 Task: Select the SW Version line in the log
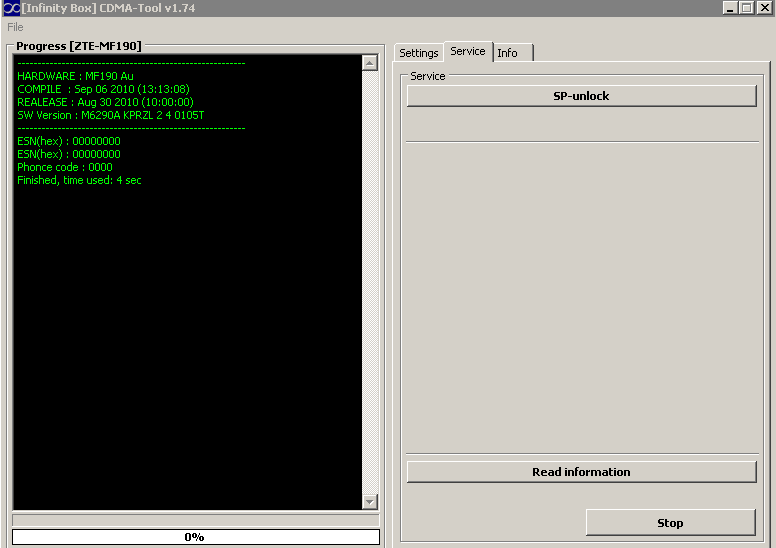[x=110, y=115]
